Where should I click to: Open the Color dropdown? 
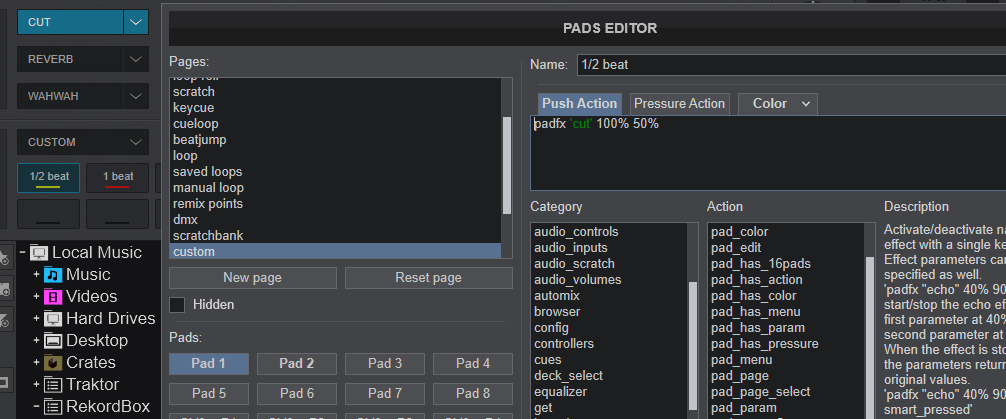778,104
